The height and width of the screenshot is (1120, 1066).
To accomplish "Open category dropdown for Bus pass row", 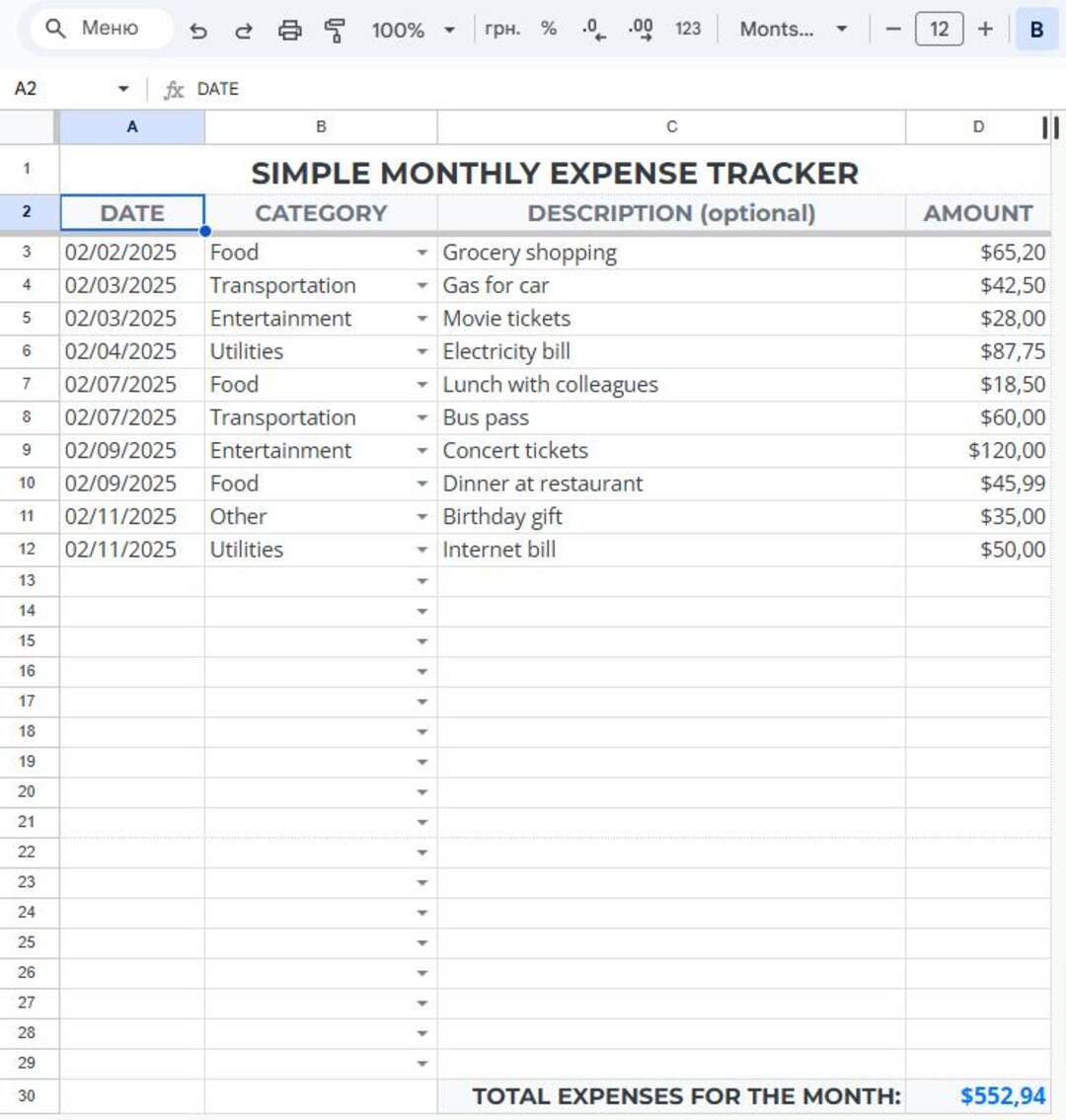I will [422, 417].
